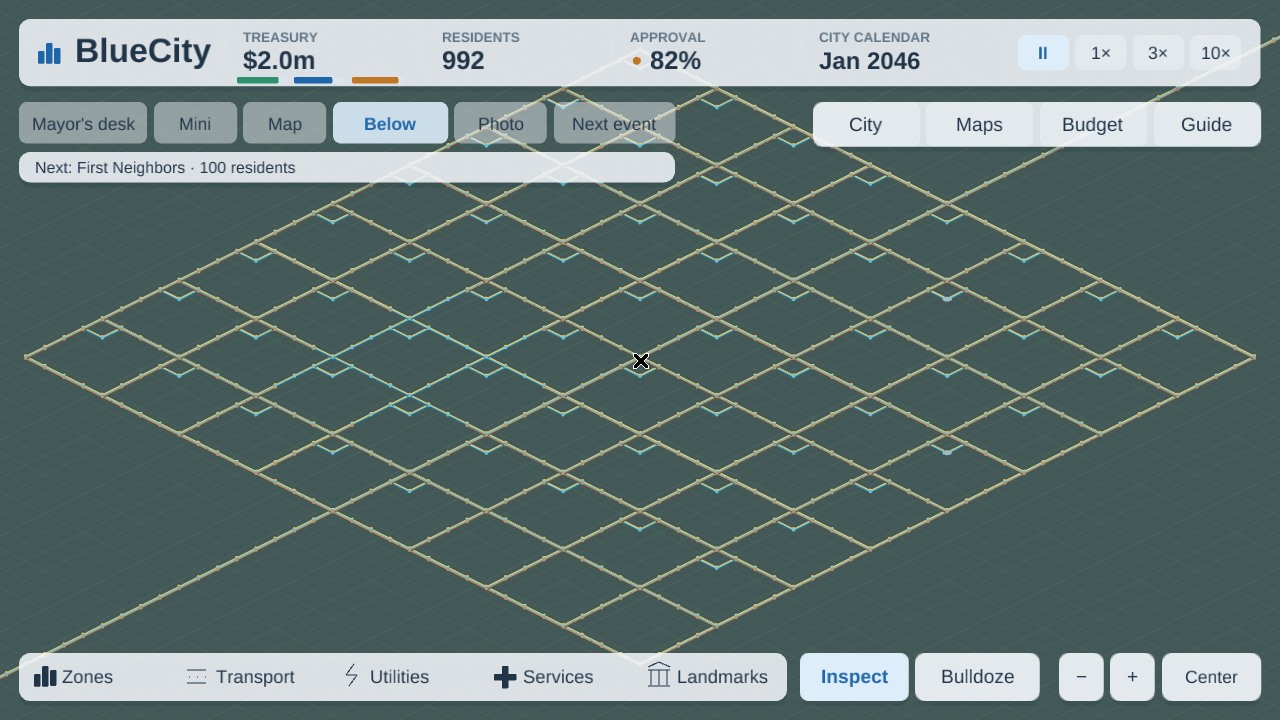Open Services plus-cross category
The width and height of the screenshot is (1280, 720).
coord(544,677)
